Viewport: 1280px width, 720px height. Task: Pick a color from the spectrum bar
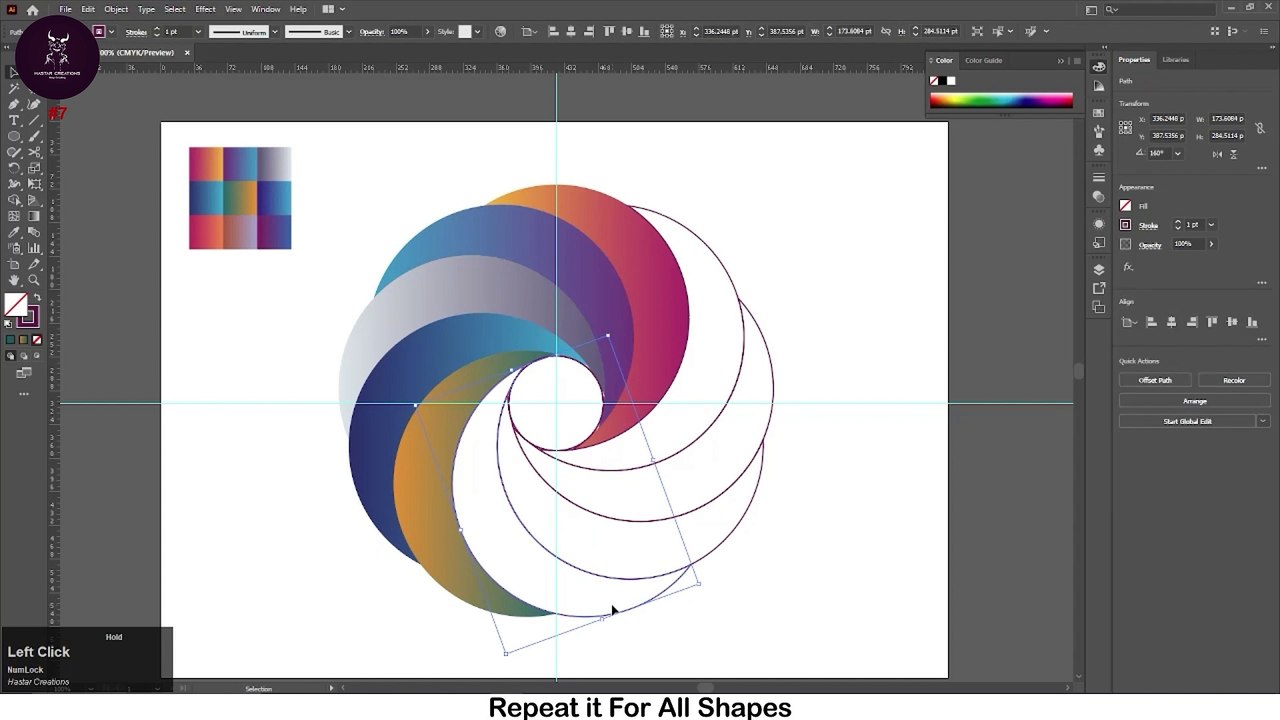pyautogui.click(x=1001, y=100)
